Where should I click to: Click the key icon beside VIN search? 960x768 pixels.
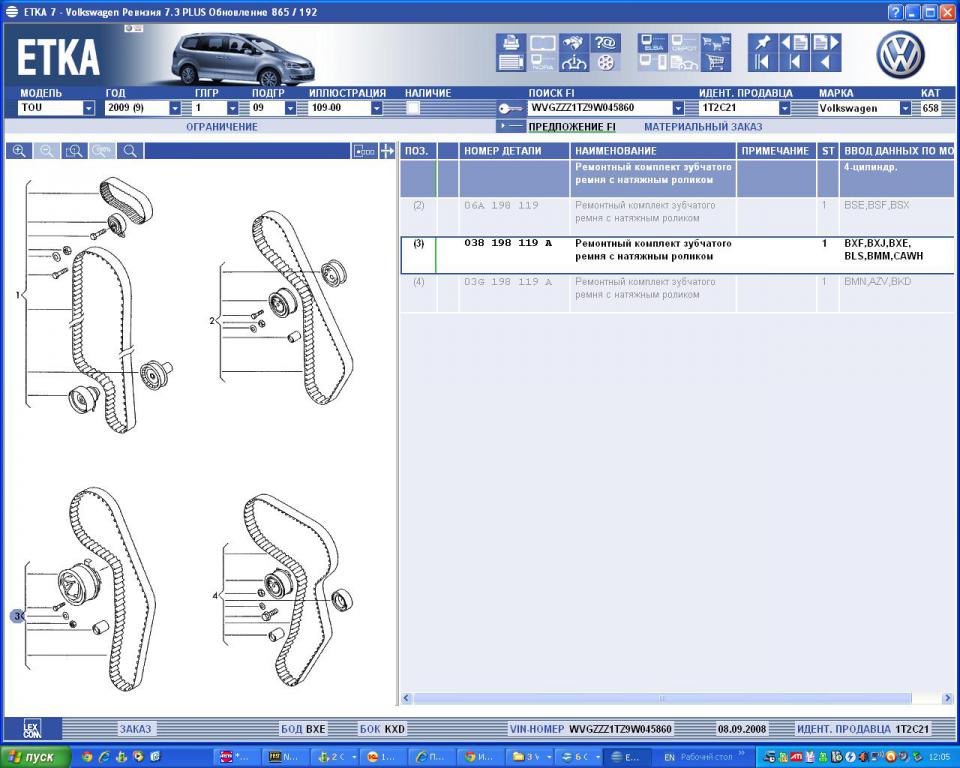tap(511, 108)
